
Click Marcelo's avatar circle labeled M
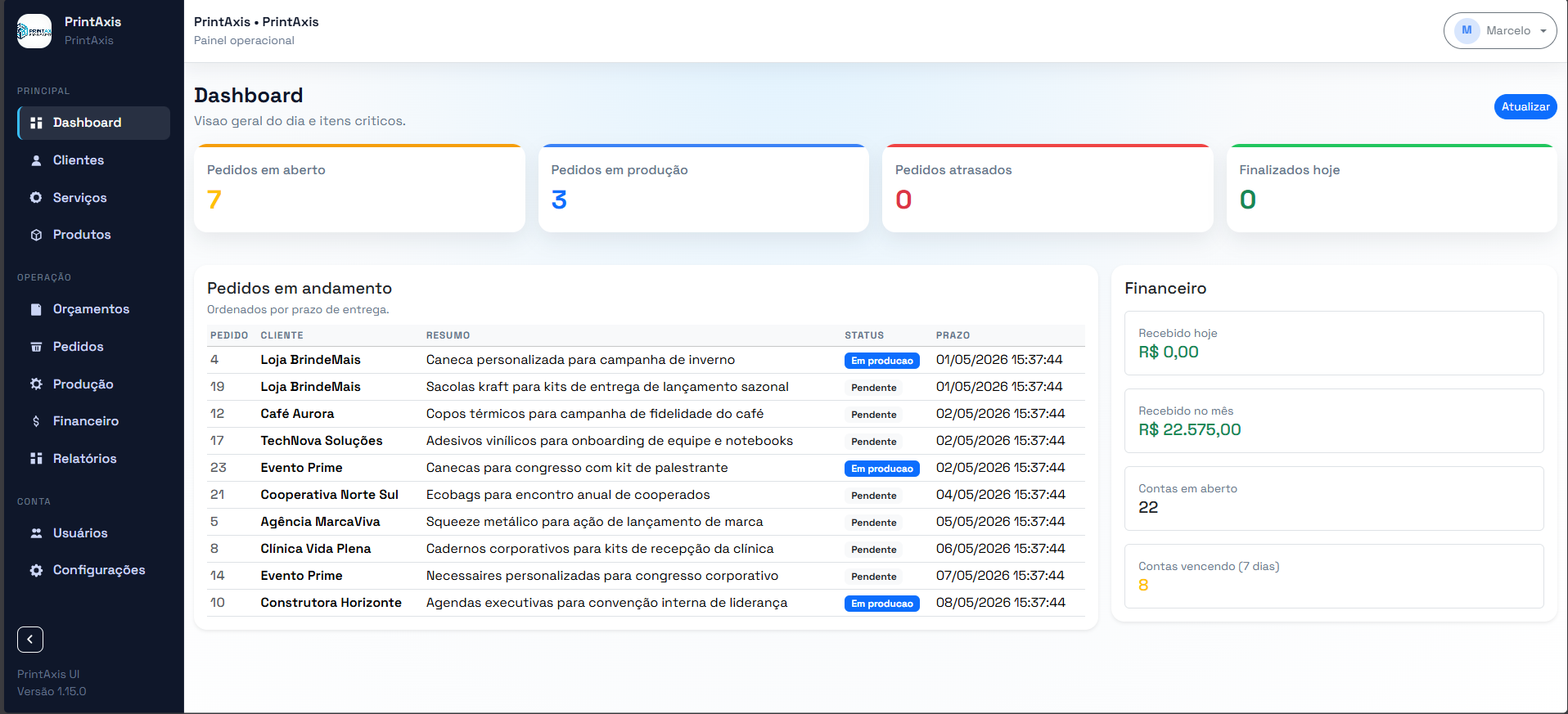[x=1467, y=31]
